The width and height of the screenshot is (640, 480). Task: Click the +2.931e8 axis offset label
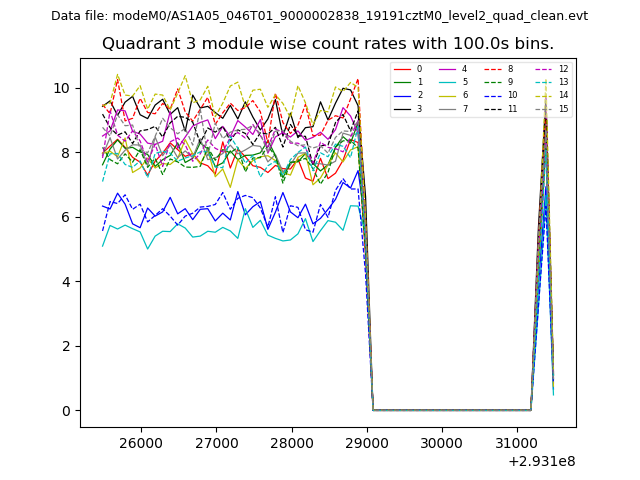(542, 461)
